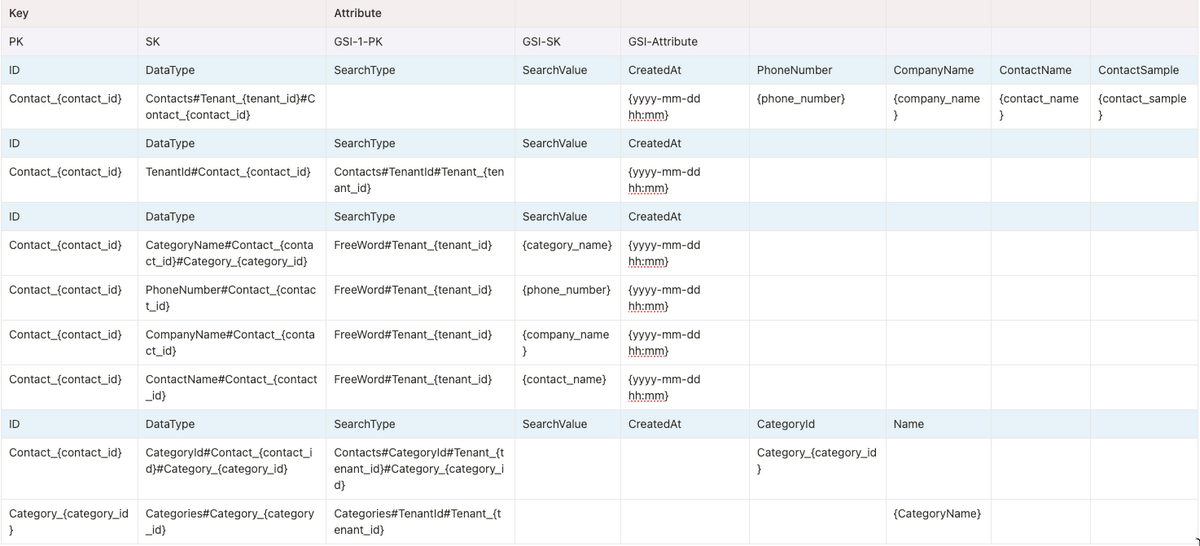This screenshot has width=1200, height=546.
Task: Click the CompanyName#Contact_{contact_id} cell
Action: coord(232,342)
